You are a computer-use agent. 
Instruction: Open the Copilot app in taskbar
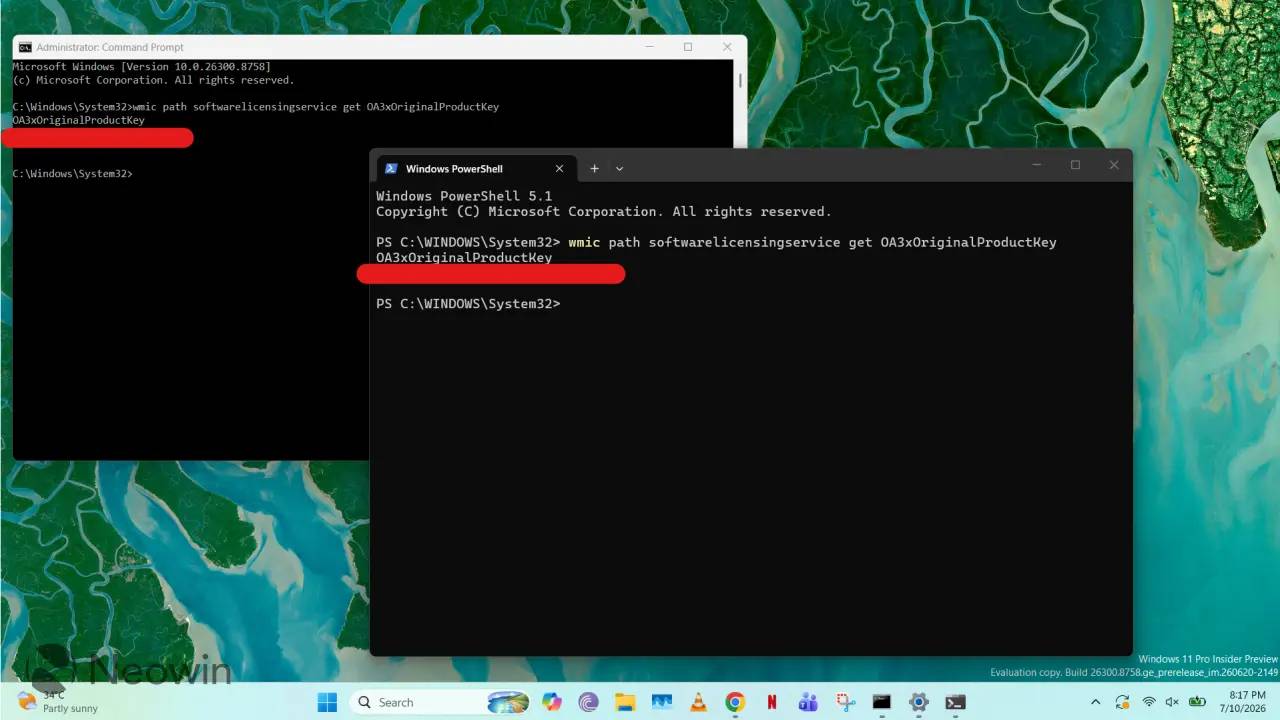click(552, 702)
